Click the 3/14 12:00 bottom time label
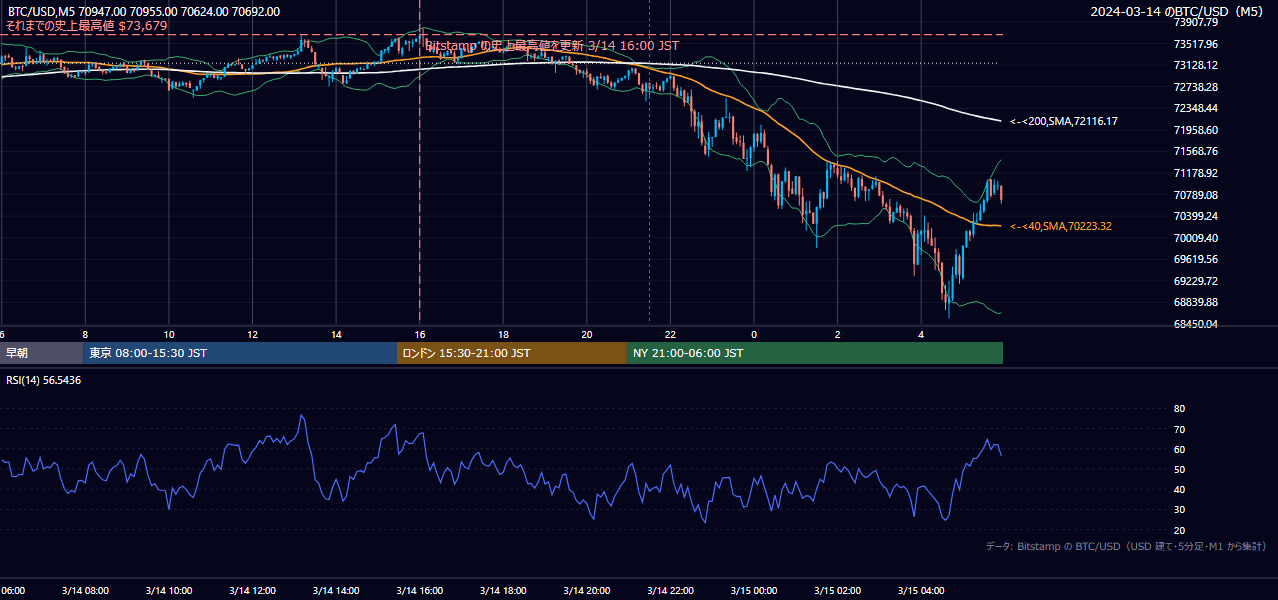Image resolution: width=1278 pixels, height=600 pixels. pos(252,591)
